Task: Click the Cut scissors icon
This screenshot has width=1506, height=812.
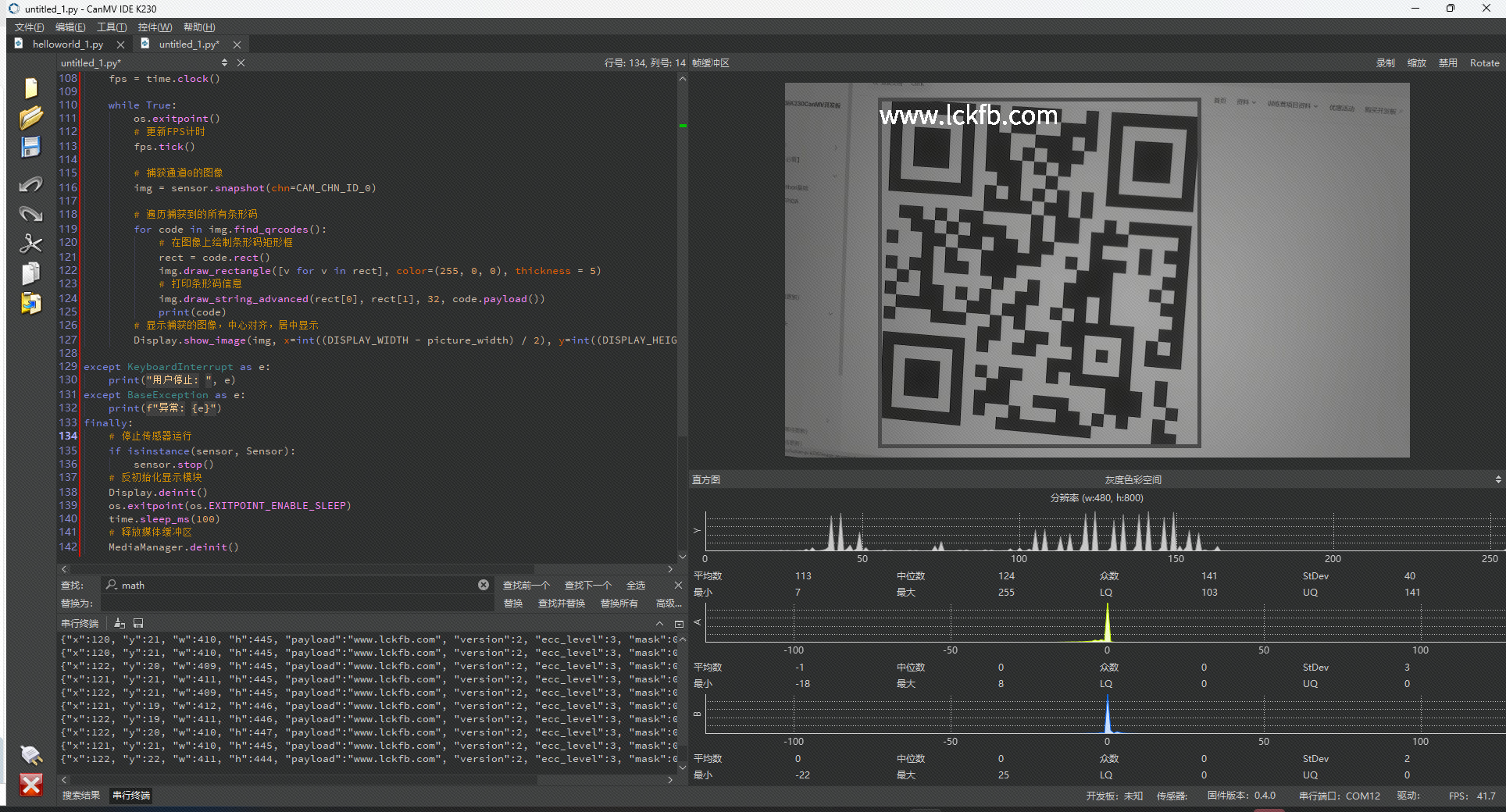Action: click(x=30, y=244)
